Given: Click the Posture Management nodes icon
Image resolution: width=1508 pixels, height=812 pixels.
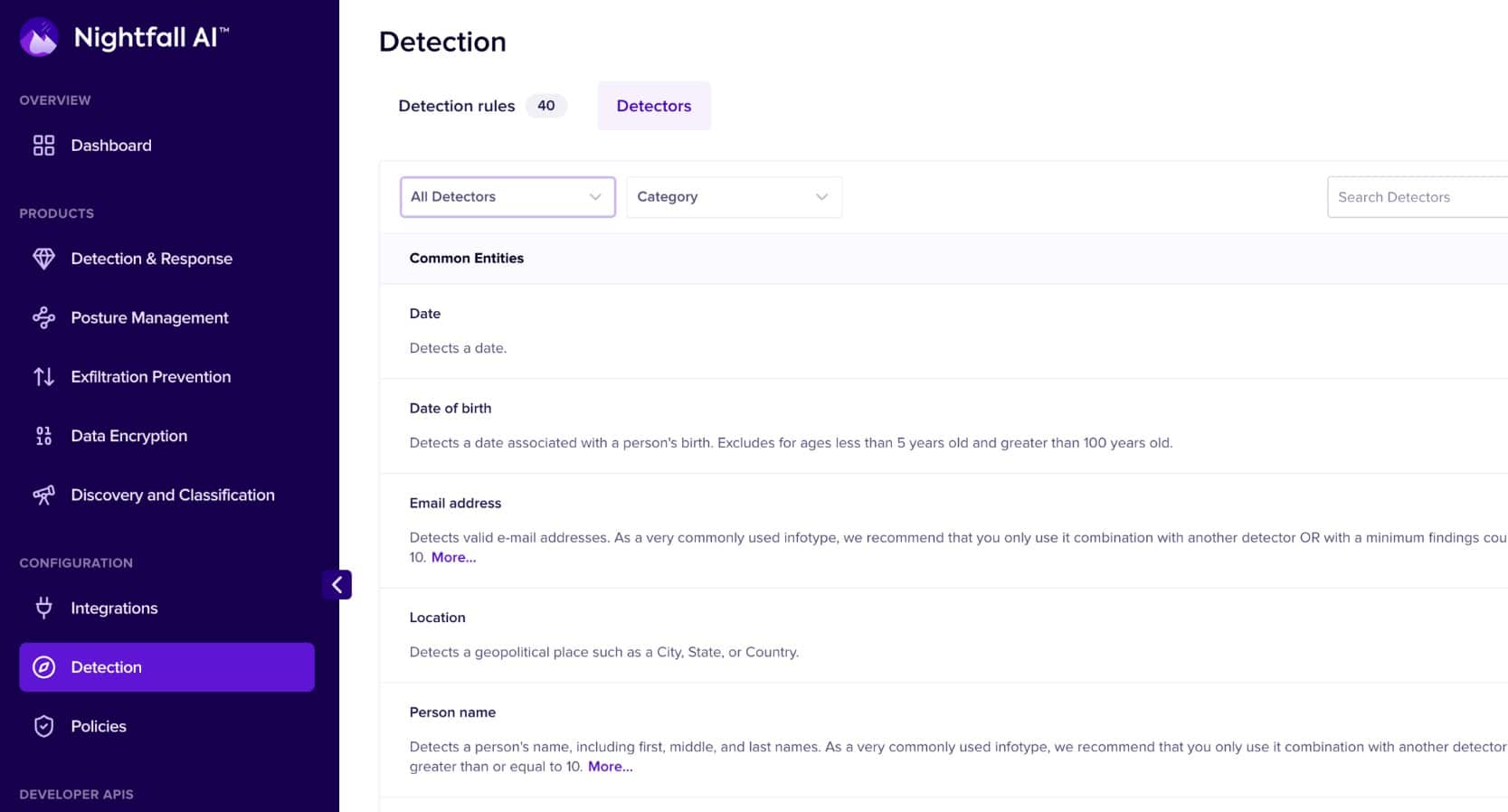Looking at the screenshot, I should pos(43,317).
